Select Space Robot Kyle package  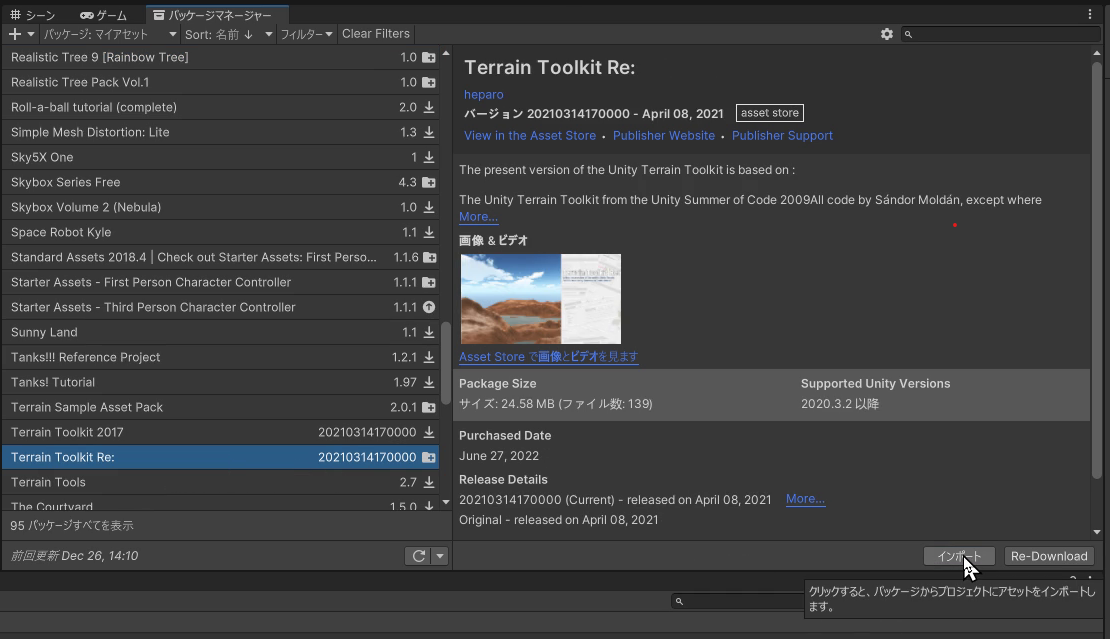tap(220, 232)
